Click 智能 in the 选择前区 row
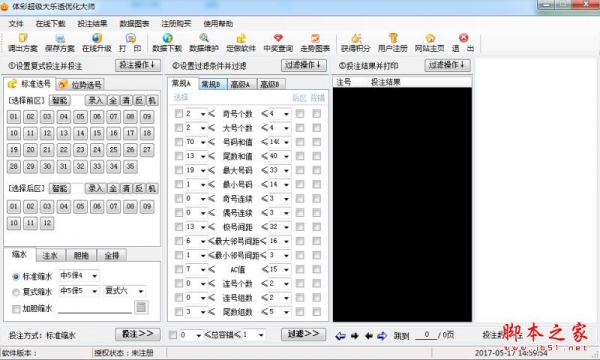The image size is (600, 360). click(60, 101)
